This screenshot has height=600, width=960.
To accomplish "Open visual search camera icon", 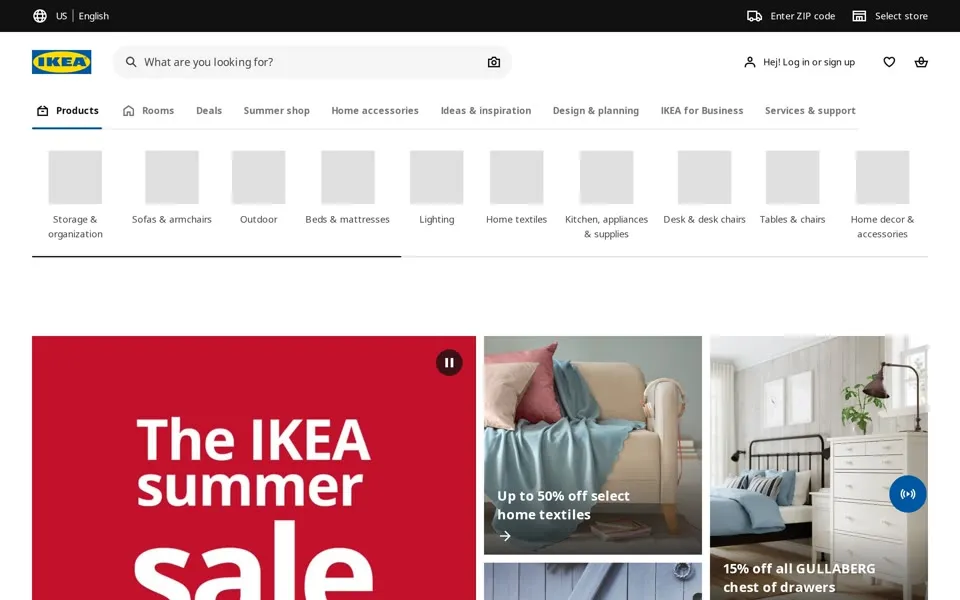I will tap(493, 62).
